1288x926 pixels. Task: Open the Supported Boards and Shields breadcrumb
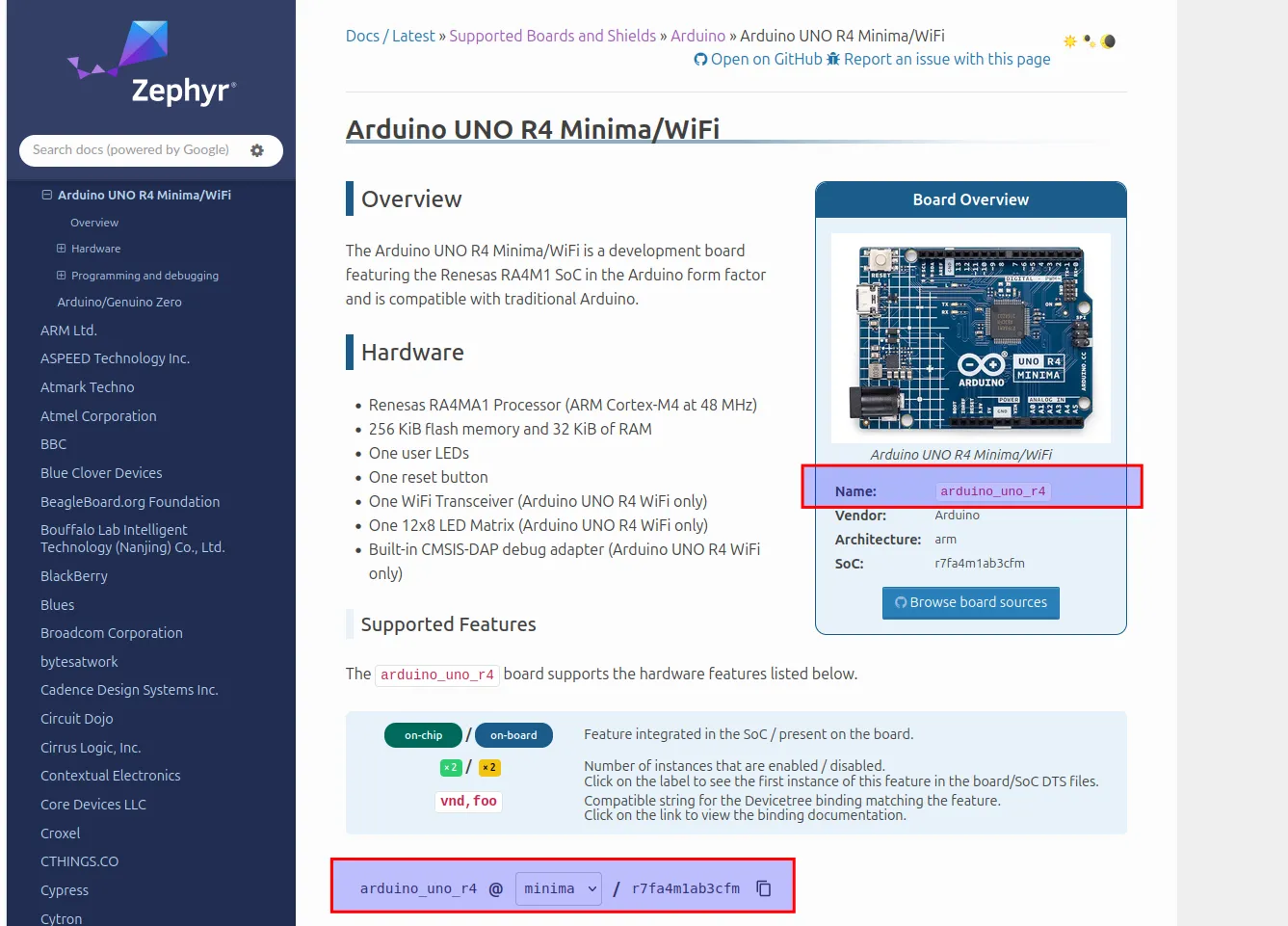pos(552,35)
